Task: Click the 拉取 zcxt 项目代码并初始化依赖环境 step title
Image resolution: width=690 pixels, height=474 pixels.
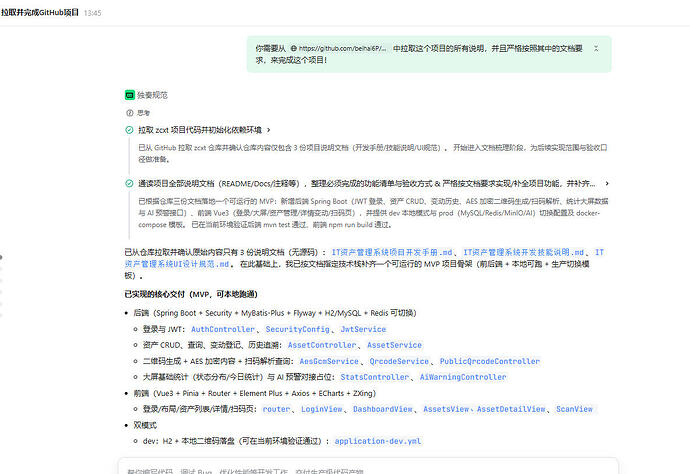Action: click(x=200, y=130)
